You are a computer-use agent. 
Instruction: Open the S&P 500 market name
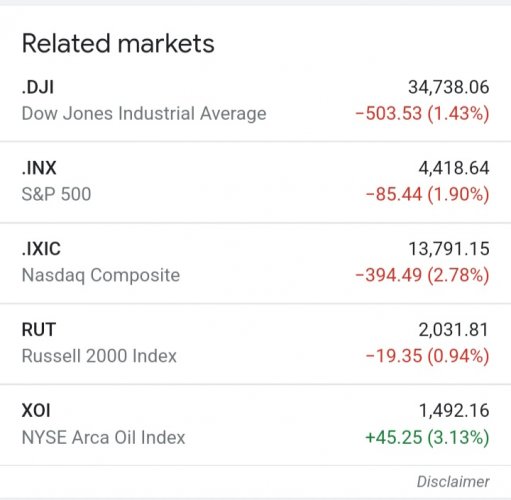click(56, 194)
